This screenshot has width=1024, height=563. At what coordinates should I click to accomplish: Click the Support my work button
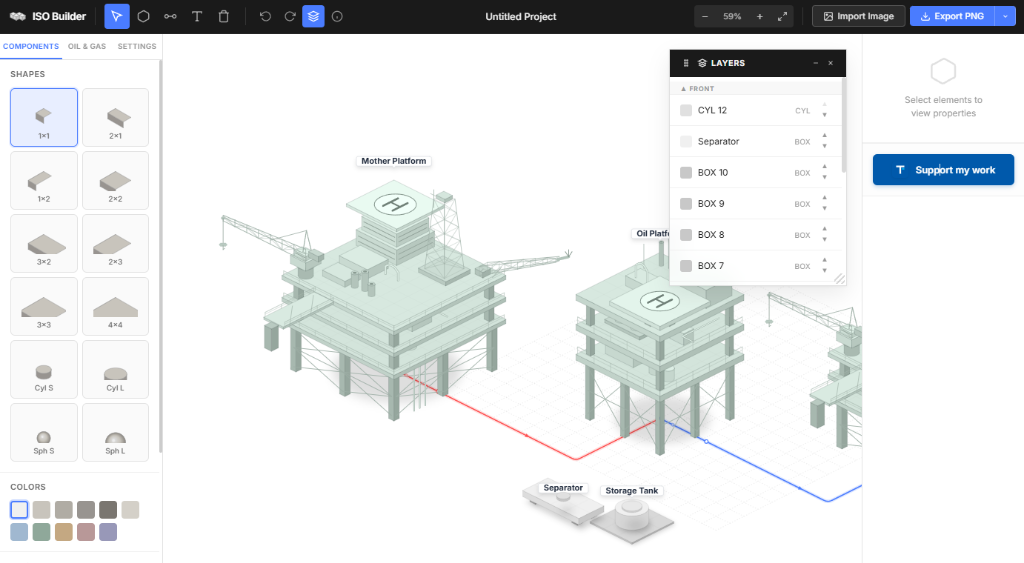click(943, 170)
